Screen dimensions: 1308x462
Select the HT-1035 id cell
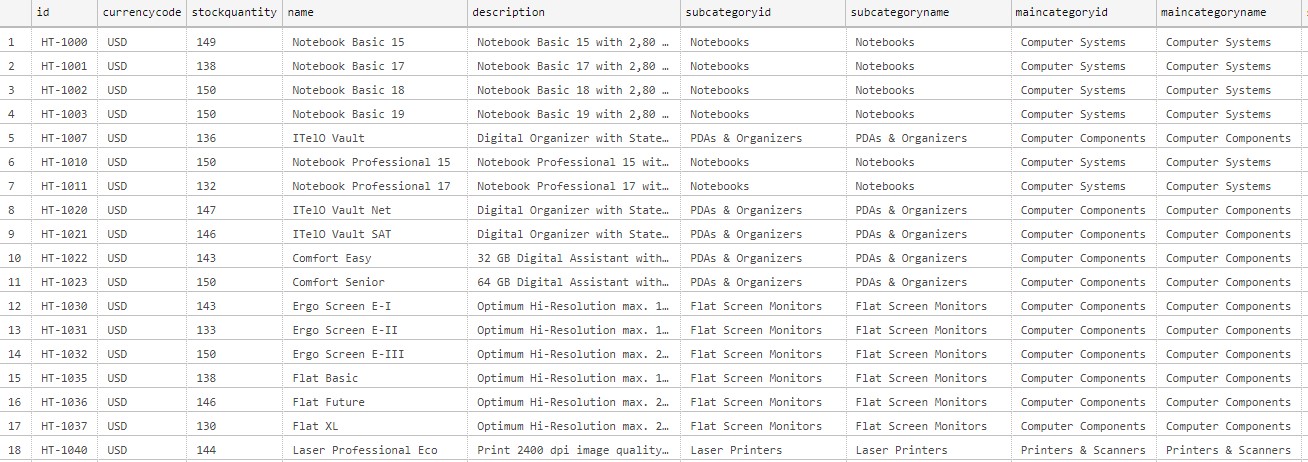[x=64, y=378]
